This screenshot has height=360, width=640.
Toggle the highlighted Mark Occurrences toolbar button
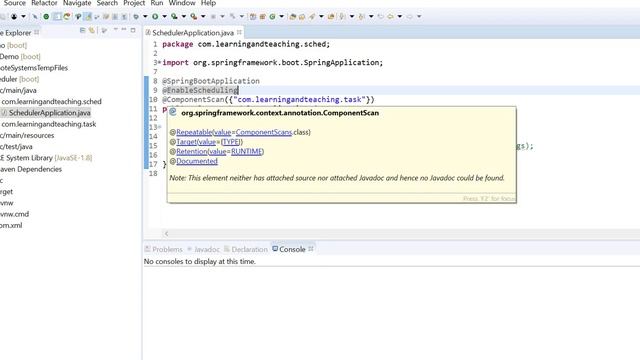point(88,16)
